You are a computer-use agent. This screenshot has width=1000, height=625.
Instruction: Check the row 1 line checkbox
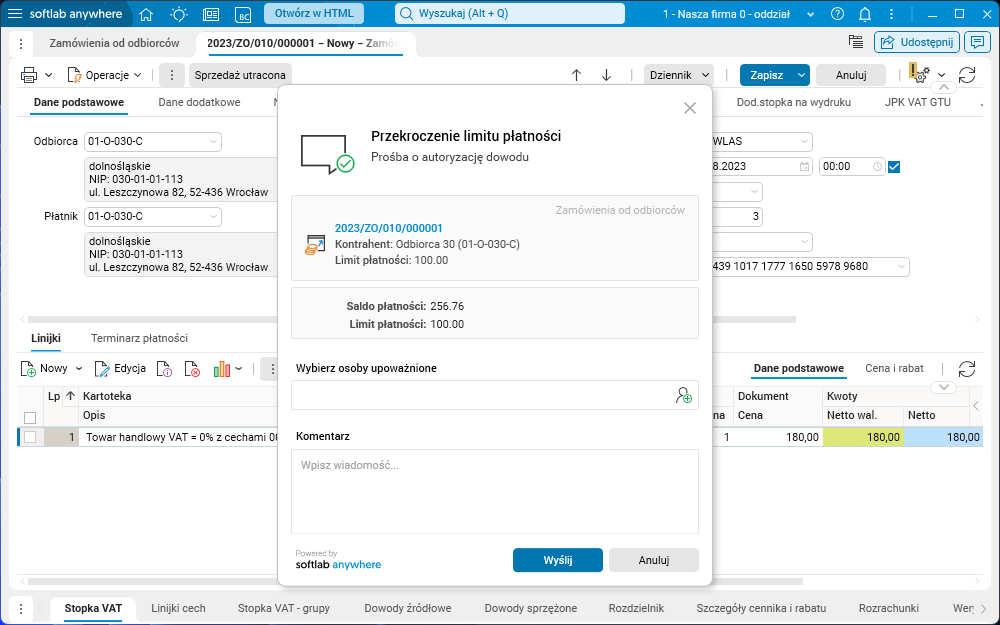[30, 437]
